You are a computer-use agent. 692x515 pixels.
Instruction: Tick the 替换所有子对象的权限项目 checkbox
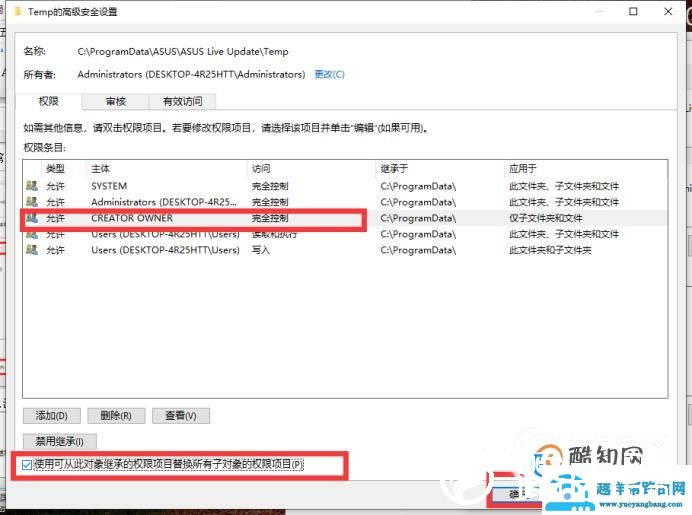pos(27,465)
